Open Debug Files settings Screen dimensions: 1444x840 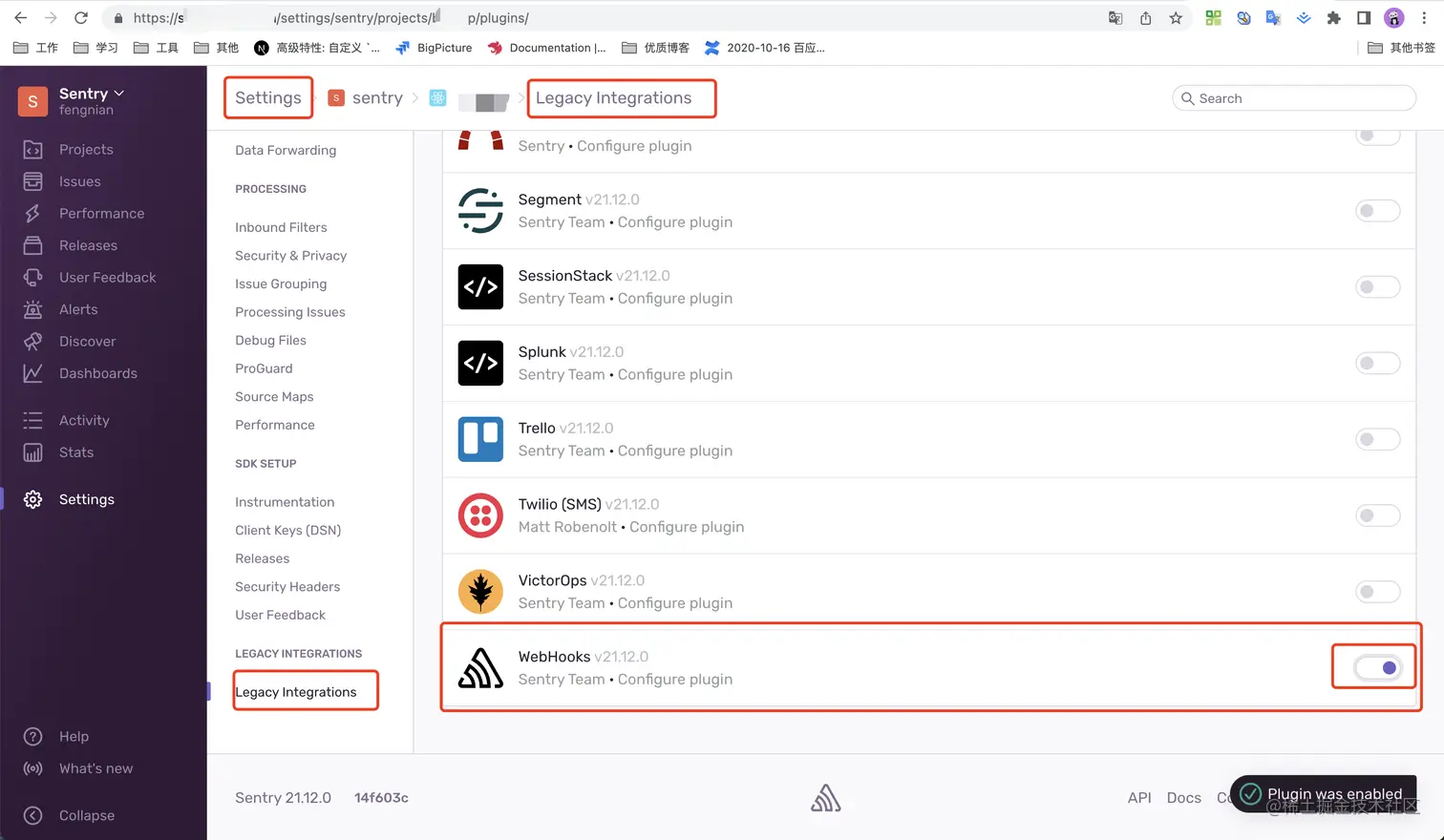(270, 340)
